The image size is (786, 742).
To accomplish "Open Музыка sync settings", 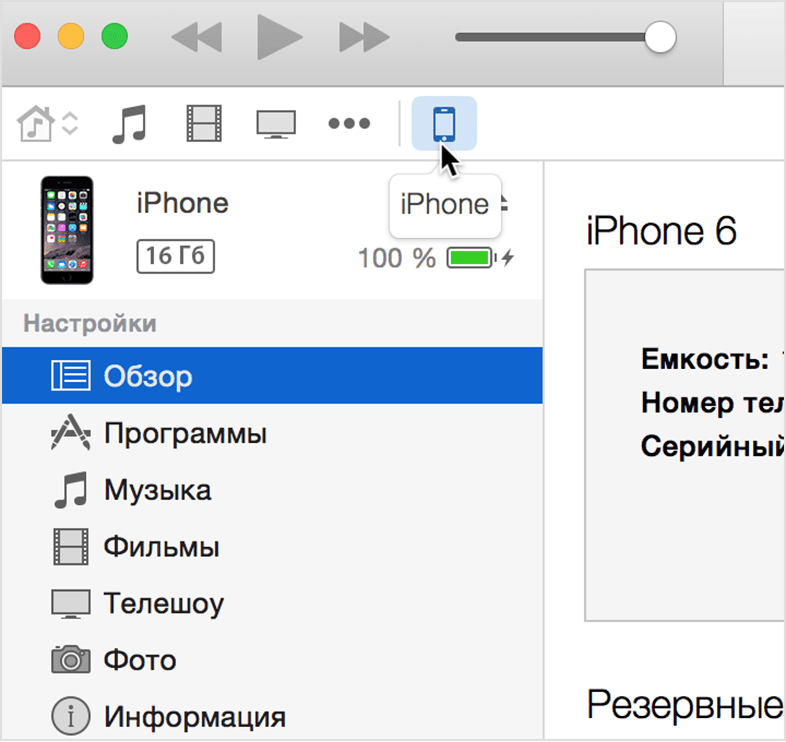I will [272, 490].
